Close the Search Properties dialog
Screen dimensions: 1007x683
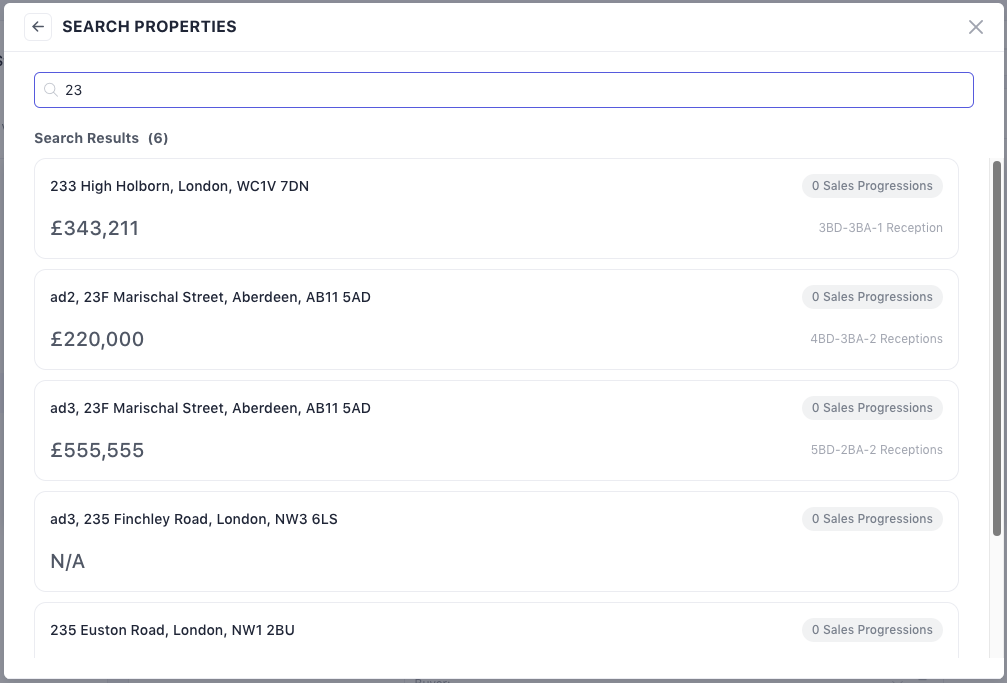click(976, 27)
